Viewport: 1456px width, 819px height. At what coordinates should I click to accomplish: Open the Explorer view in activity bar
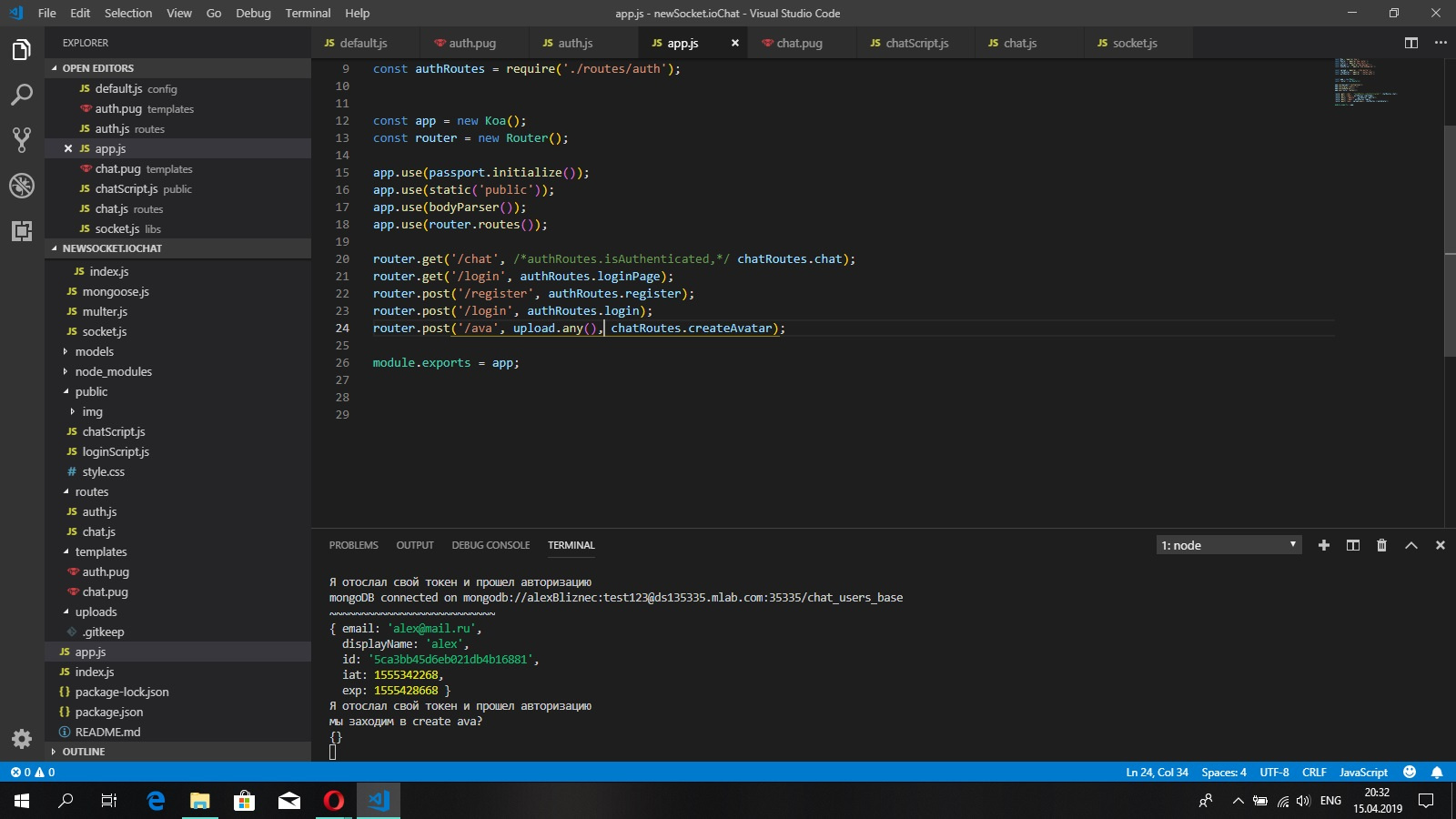pos(22,49)
